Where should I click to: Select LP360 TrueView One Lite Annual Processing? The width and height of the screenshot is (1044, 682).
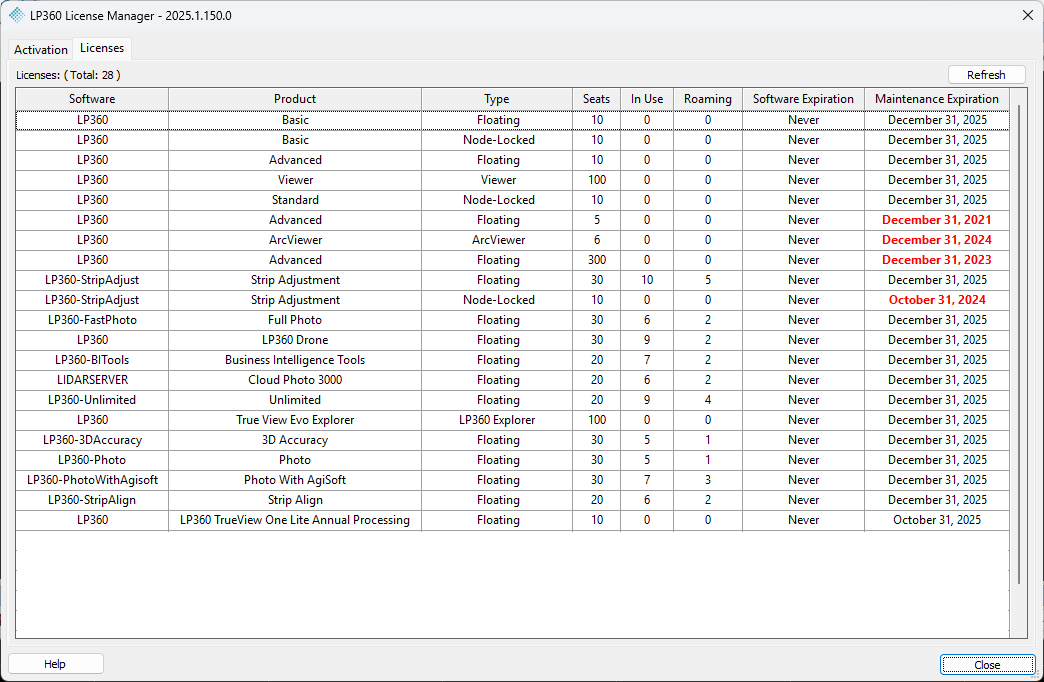tap(295, 519)
